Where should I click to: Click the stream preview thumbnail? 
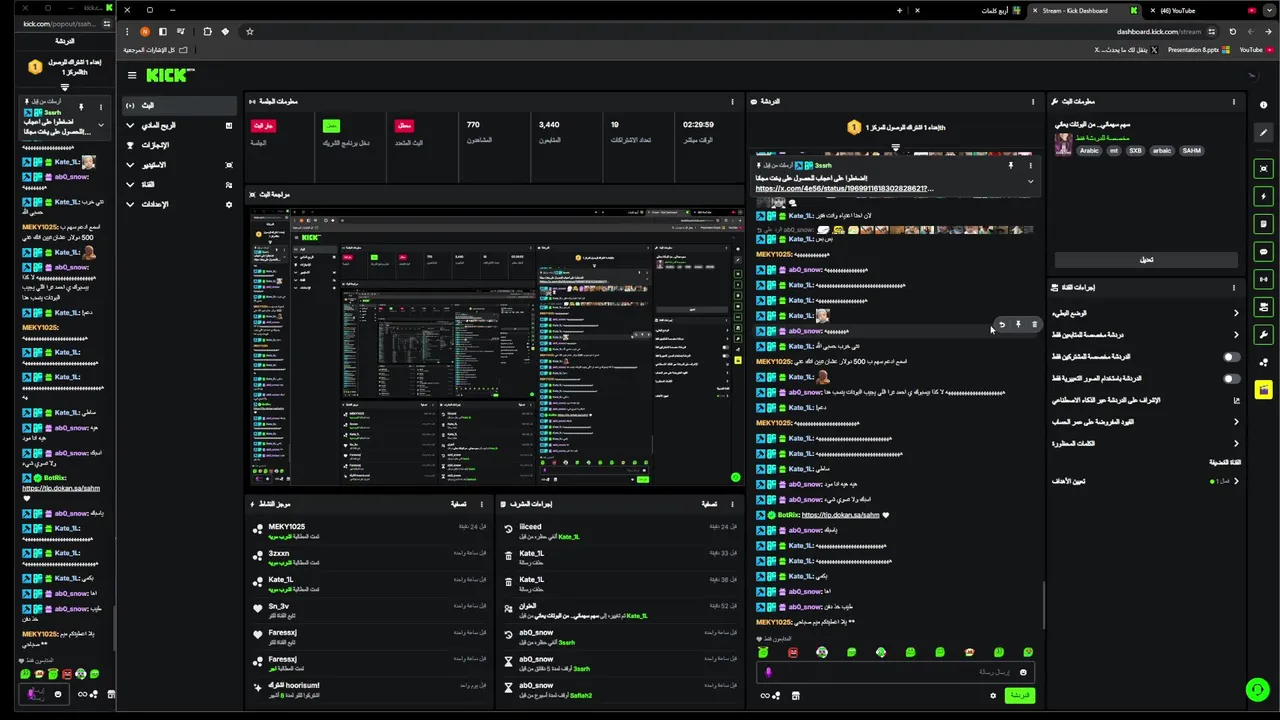coord(496,347)
